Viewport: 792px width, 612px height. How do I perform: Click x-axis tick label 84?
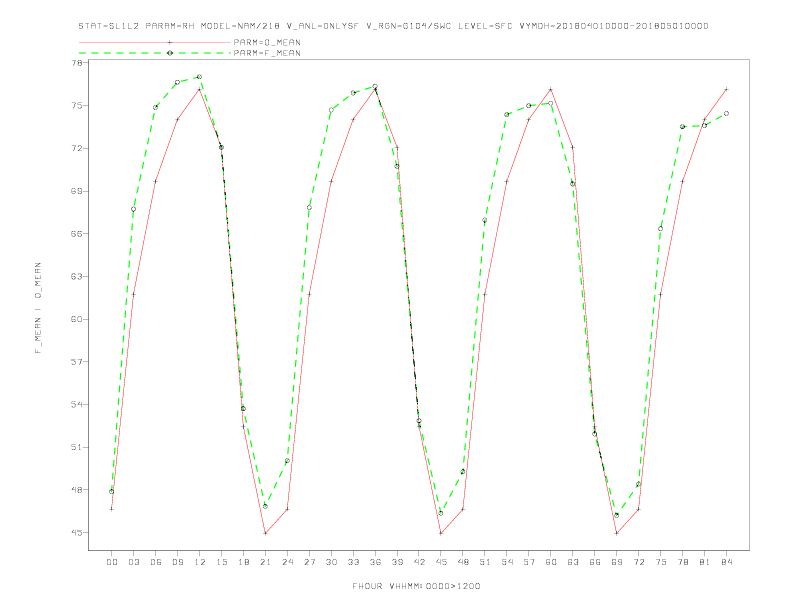[727, 562]
